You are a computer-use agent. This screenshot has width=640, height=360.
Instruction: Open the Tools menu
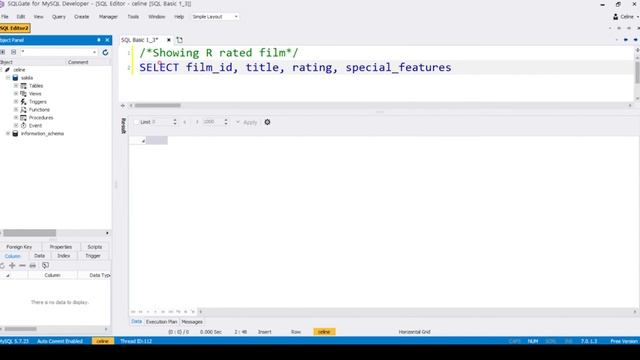click(x=133, y=17)
